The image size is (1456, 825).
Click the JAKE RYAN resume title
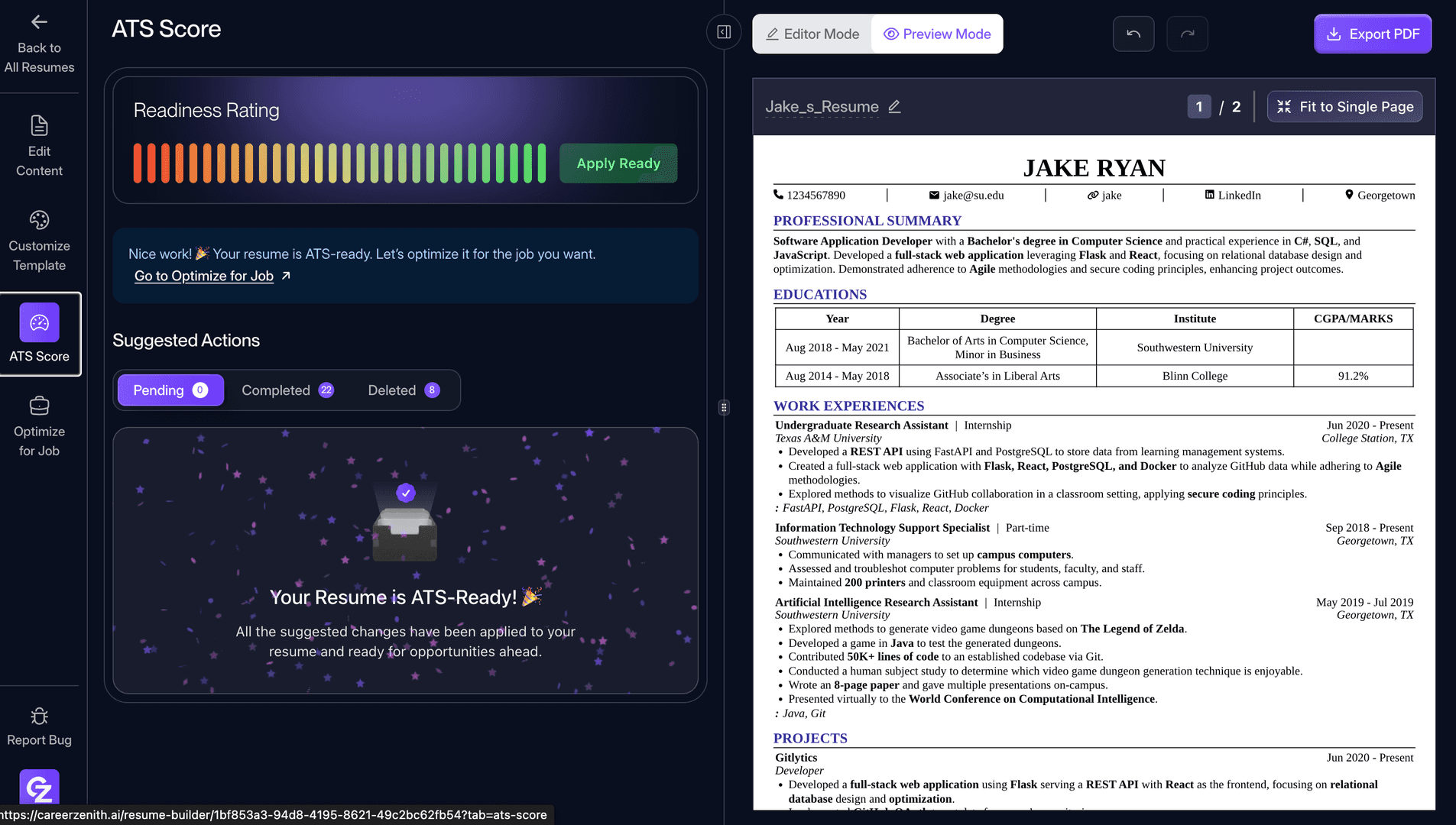pyautogui.click(x=1094, y=167)
